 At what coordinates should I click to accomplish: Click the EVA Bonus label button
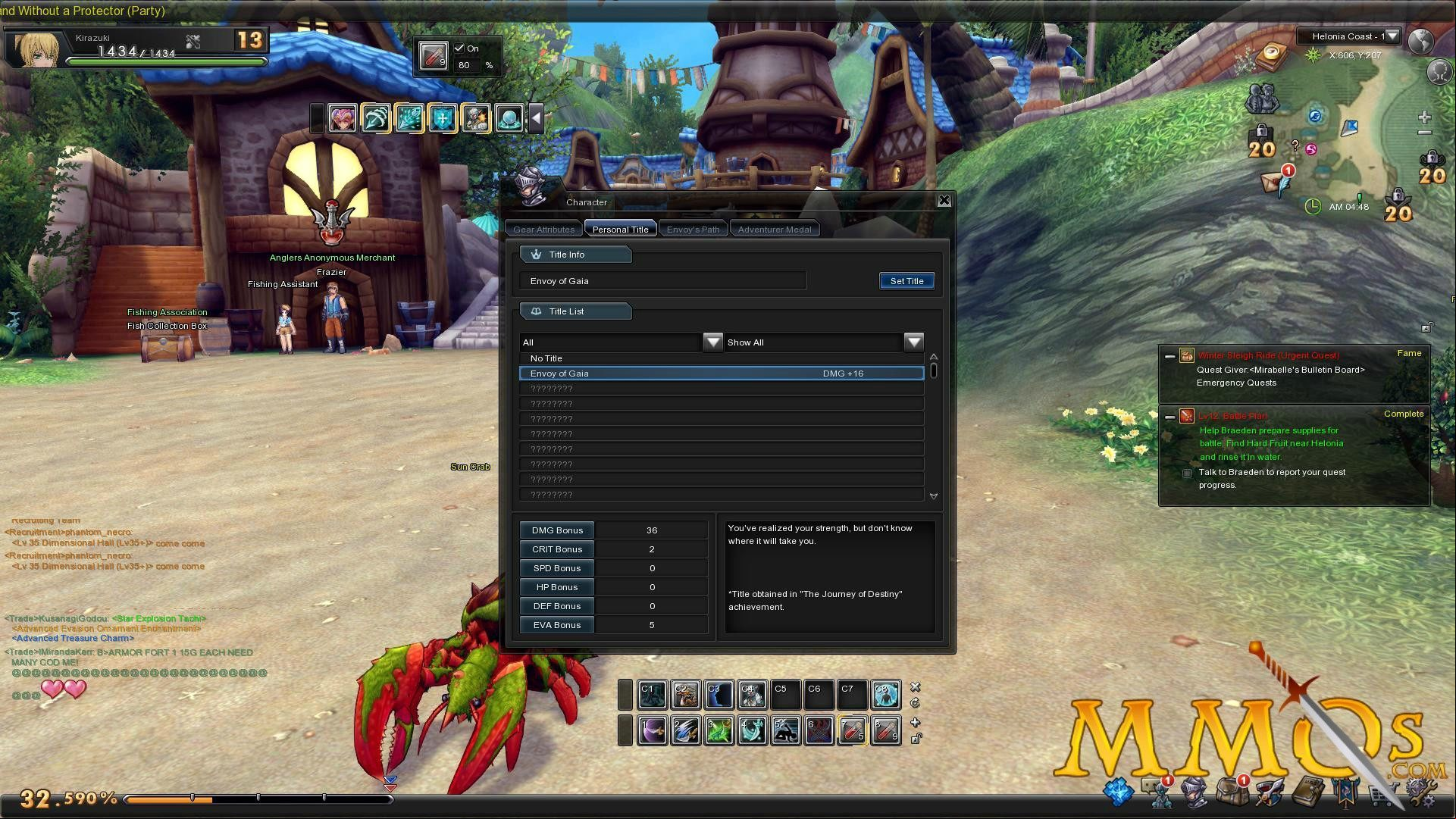point(557,625)
